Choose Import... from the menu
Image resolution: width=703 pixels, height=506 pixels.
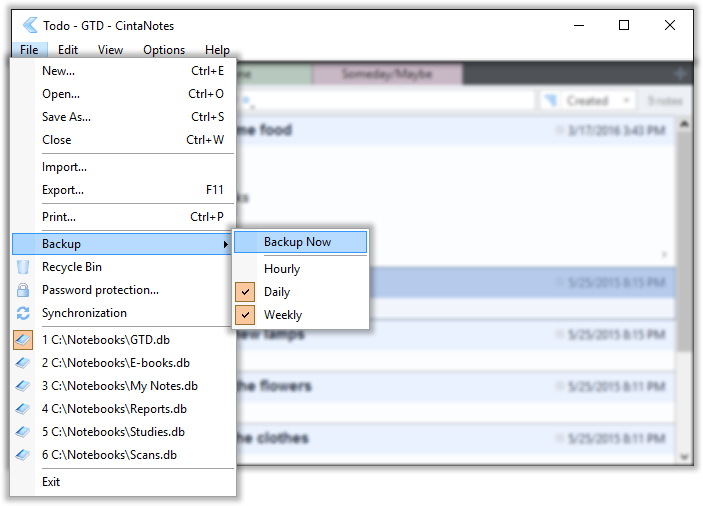[x=123, y=167]
